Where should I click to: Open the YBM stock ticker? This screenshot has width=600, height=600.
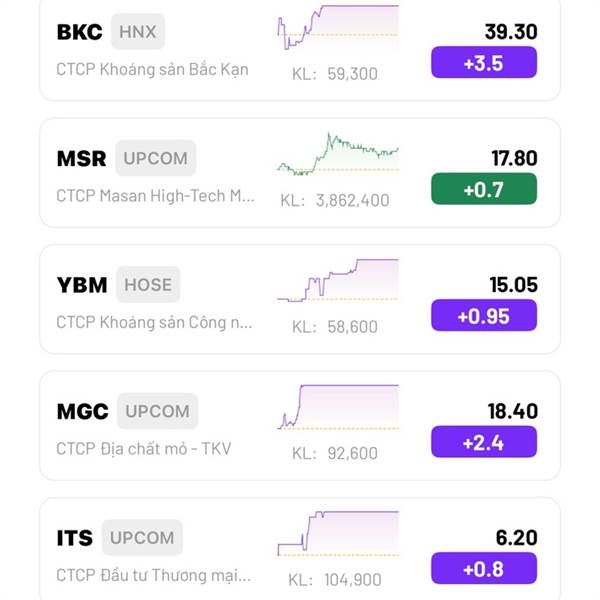pyautogui.click(x=82, y=285)
